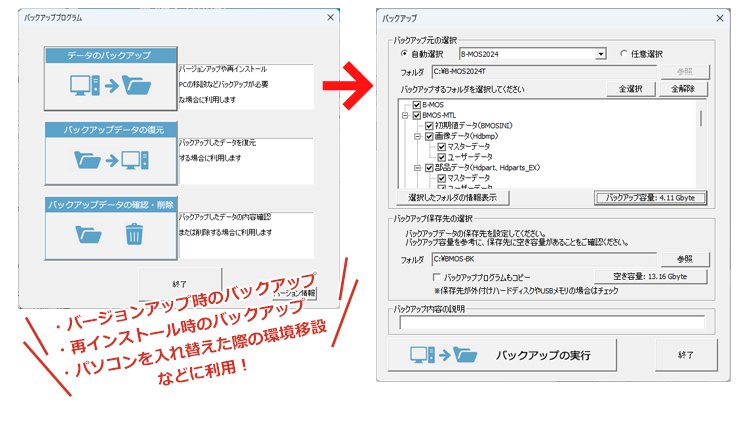Open バックアップデータの確認・削除 with the trash icon
The height and width of the screenshot is (421, 750).
coord(110,228)
